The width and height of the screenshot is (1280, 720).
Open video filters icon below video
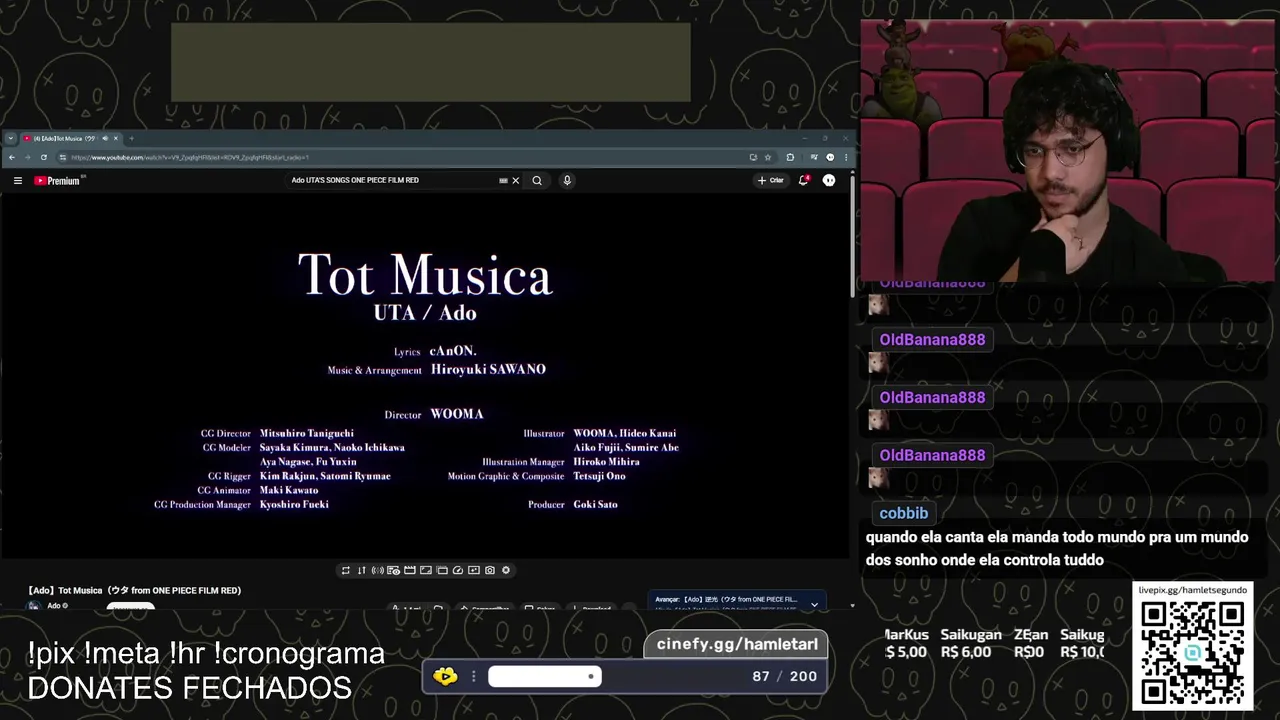[474, 570]
